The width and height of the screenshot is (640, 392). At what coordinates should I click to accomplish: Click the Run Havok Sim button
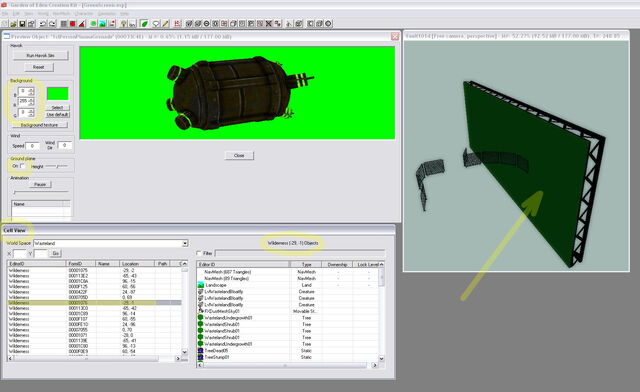pos(40,56)
